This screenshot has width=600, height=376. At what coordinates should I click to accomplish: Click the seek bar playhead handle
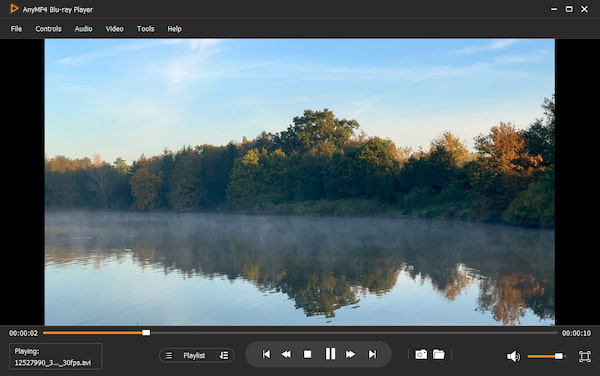[x=146, y=333]
